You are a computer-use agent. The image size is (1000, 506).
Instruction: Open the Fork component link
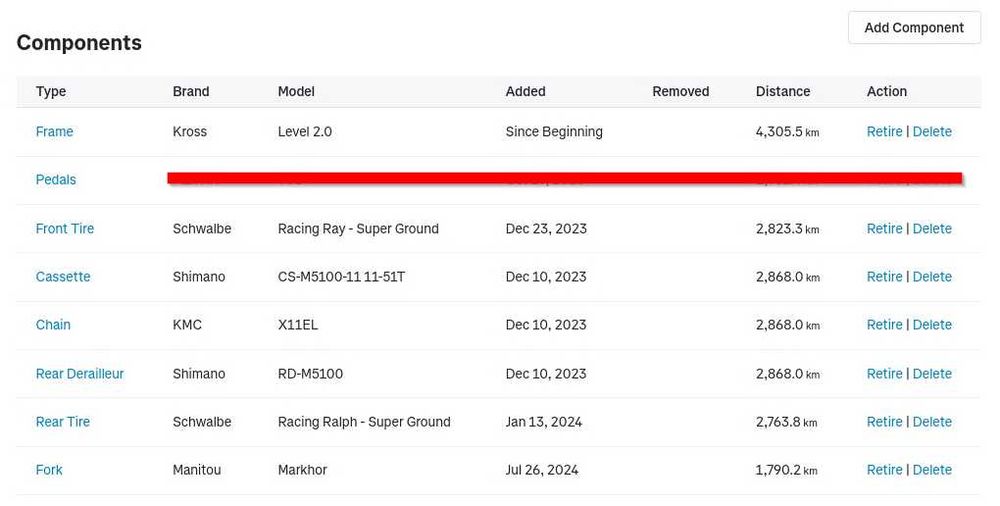pos(49,470)
